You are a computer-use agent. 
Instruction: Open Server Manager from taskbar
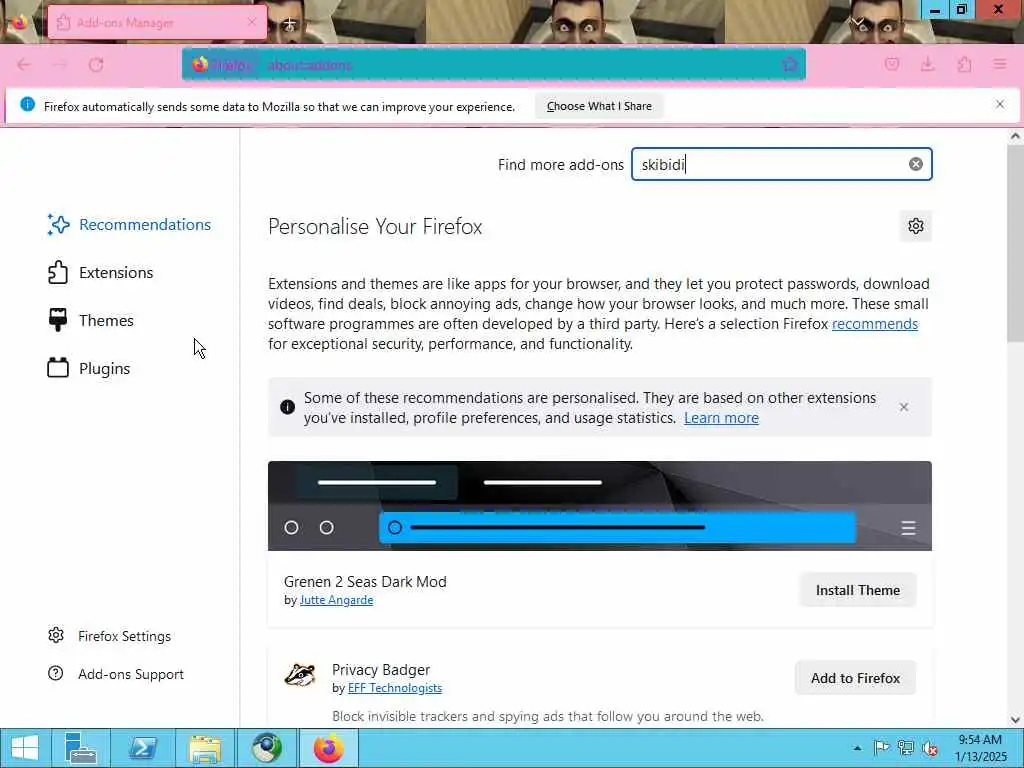tap(80, 748)
